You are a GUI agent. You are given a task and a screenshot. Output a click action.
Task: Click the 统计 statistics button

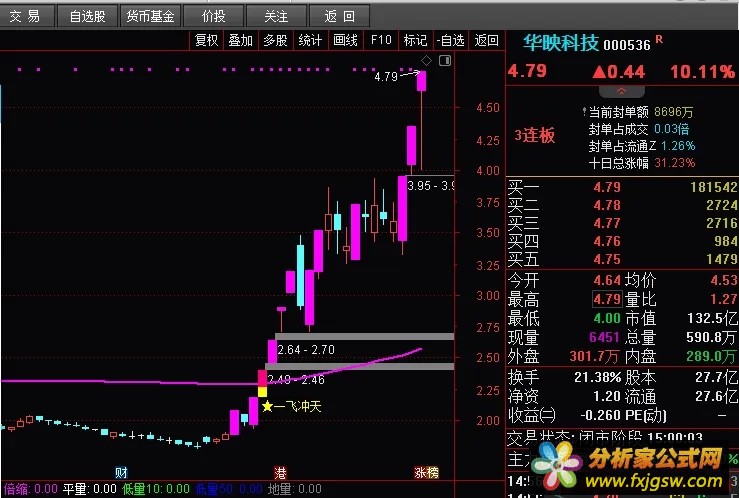tap(310, 41)
